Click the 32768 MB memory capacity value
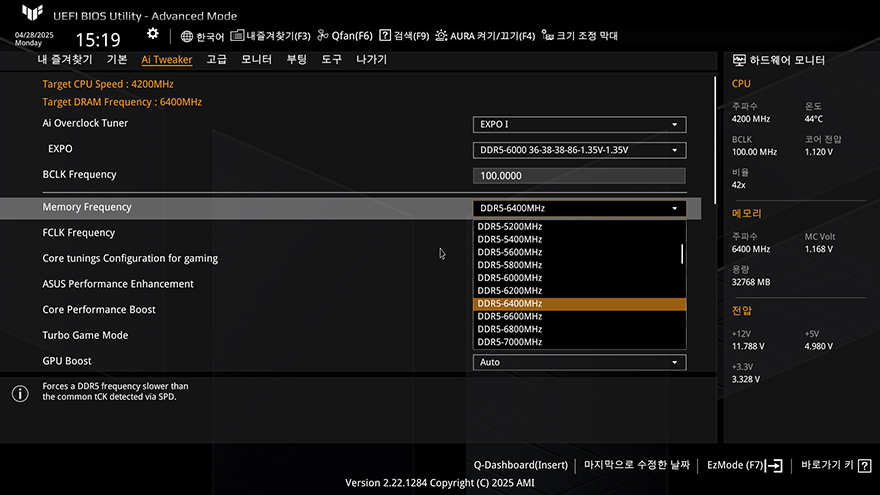Image resolution: width=880 pixels, height=495 pixels. pos(750,282)
